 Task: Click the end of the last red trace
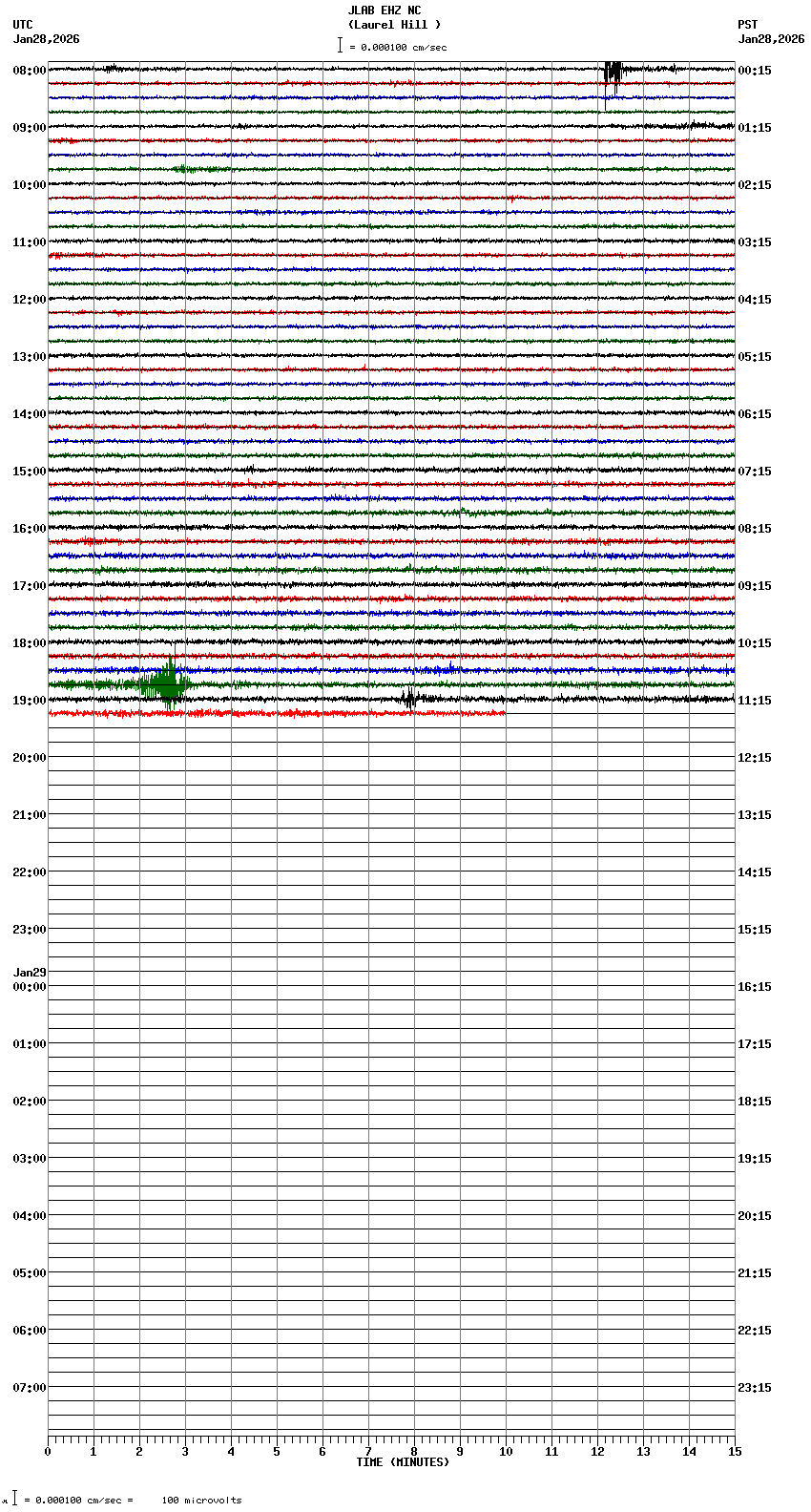point(505,713)
